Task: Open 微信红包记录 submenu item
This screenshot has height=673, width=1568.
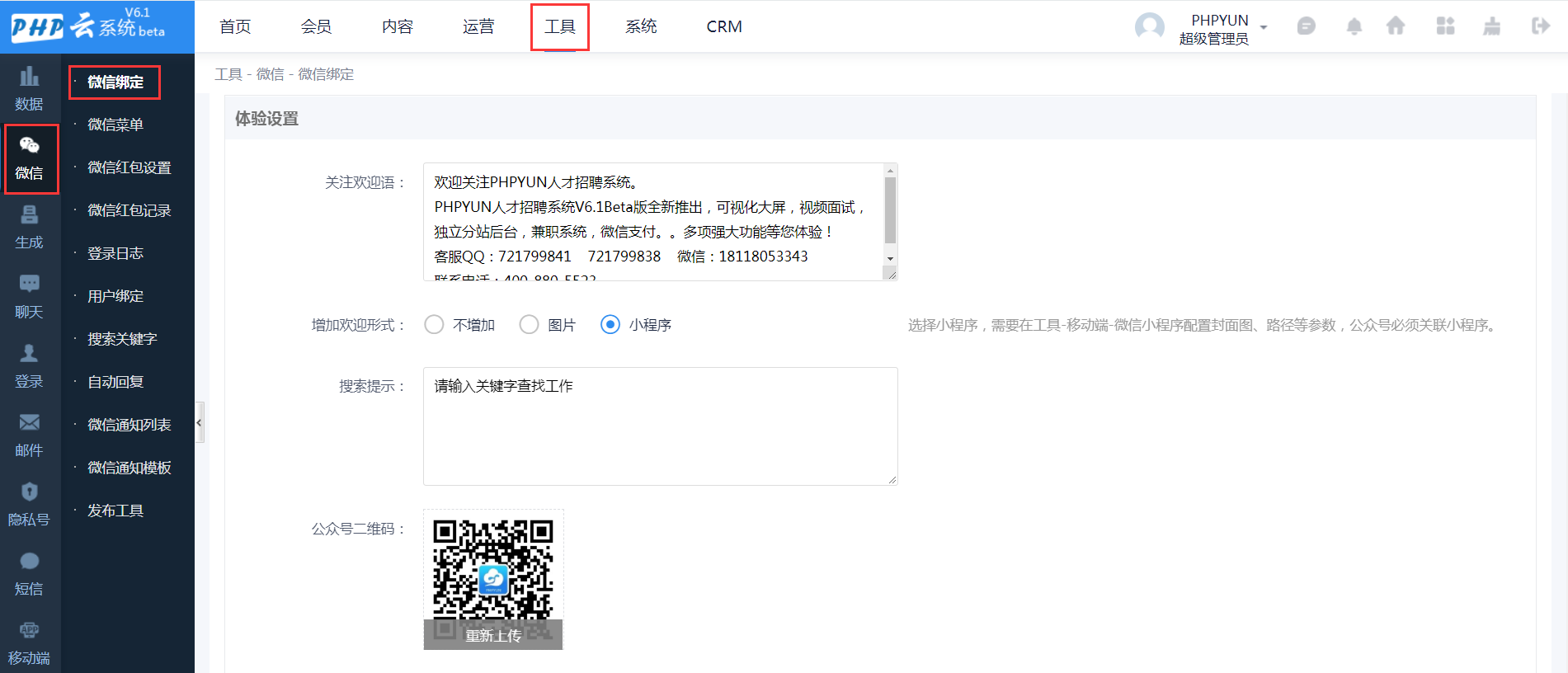Action: coord(129,210)
